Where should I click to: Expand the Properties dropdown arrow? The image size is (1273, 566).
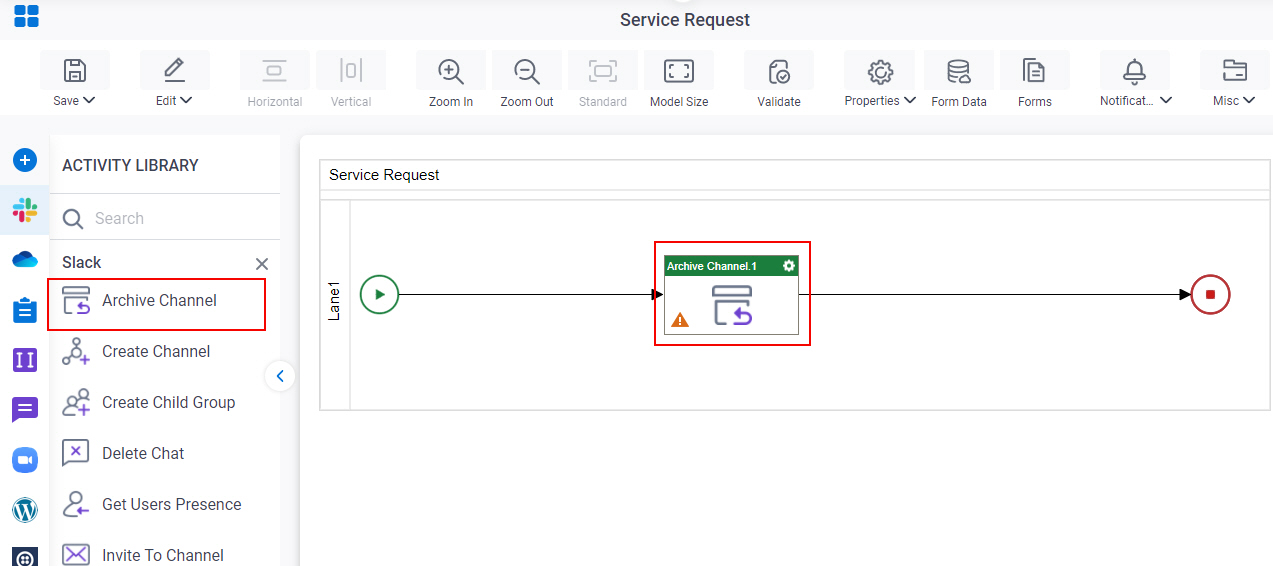pos(910,100)
